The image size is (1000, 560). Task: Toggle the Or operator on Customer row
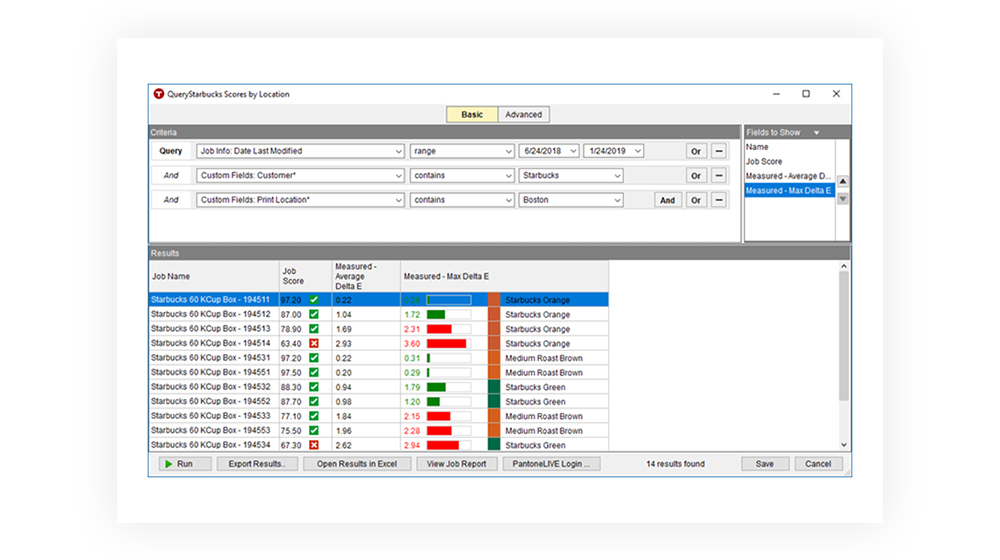(x=695, y=176)
